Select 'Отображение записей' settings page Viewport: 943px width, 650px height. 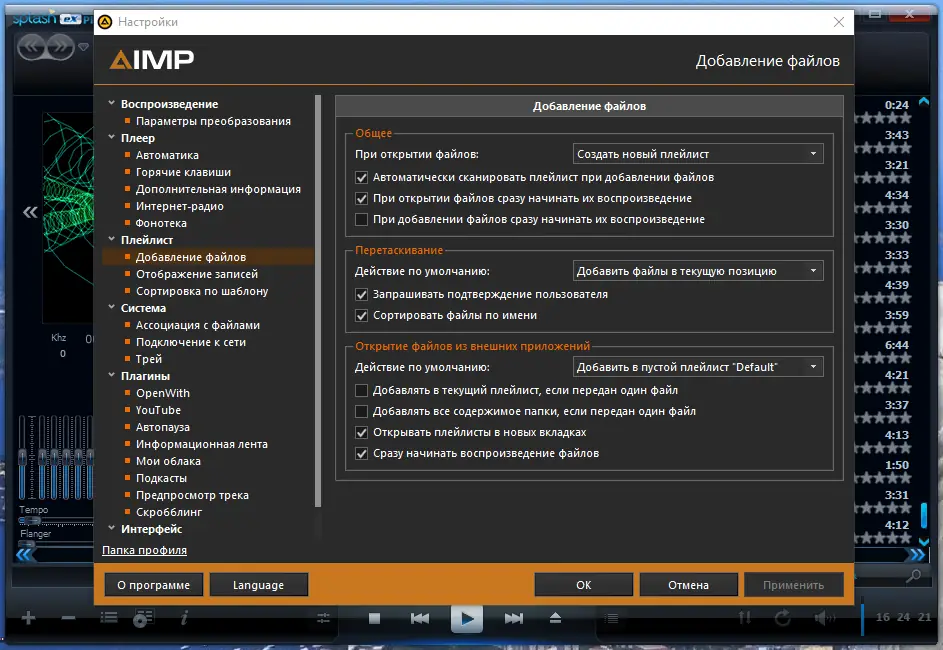point(197,274)
